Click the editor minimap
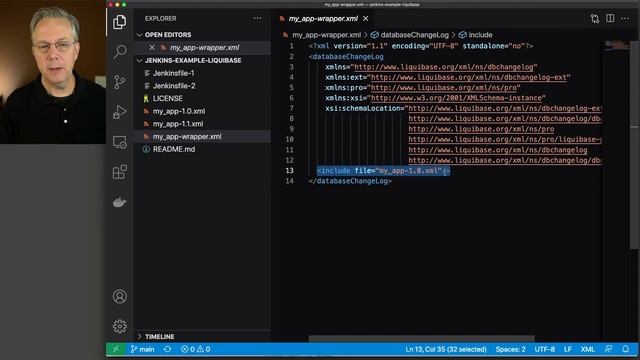Image resolution: width=640 pixels, height=360 pixels. click(x=617, y=46)
